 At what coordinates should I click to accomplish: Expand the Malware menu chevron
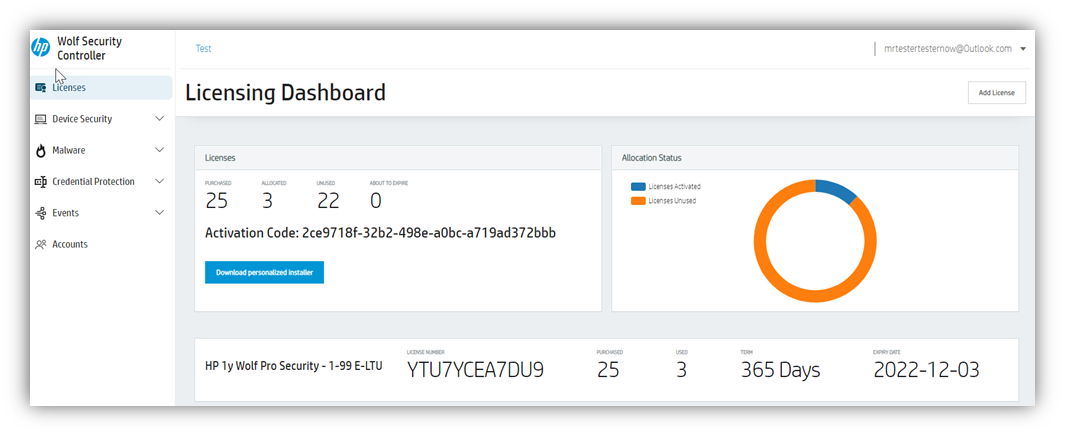point(160,150)
